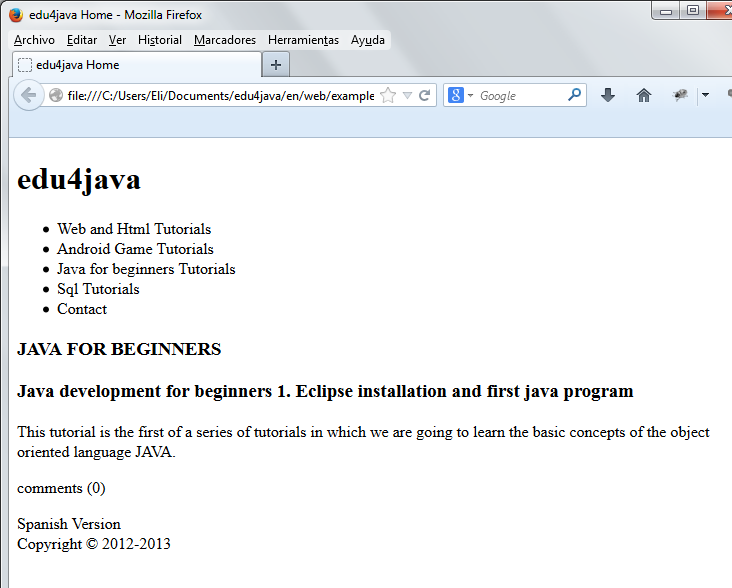Click the tutorial description paragraph
Viewport: 732px width, 588px height.
(363, 442)
